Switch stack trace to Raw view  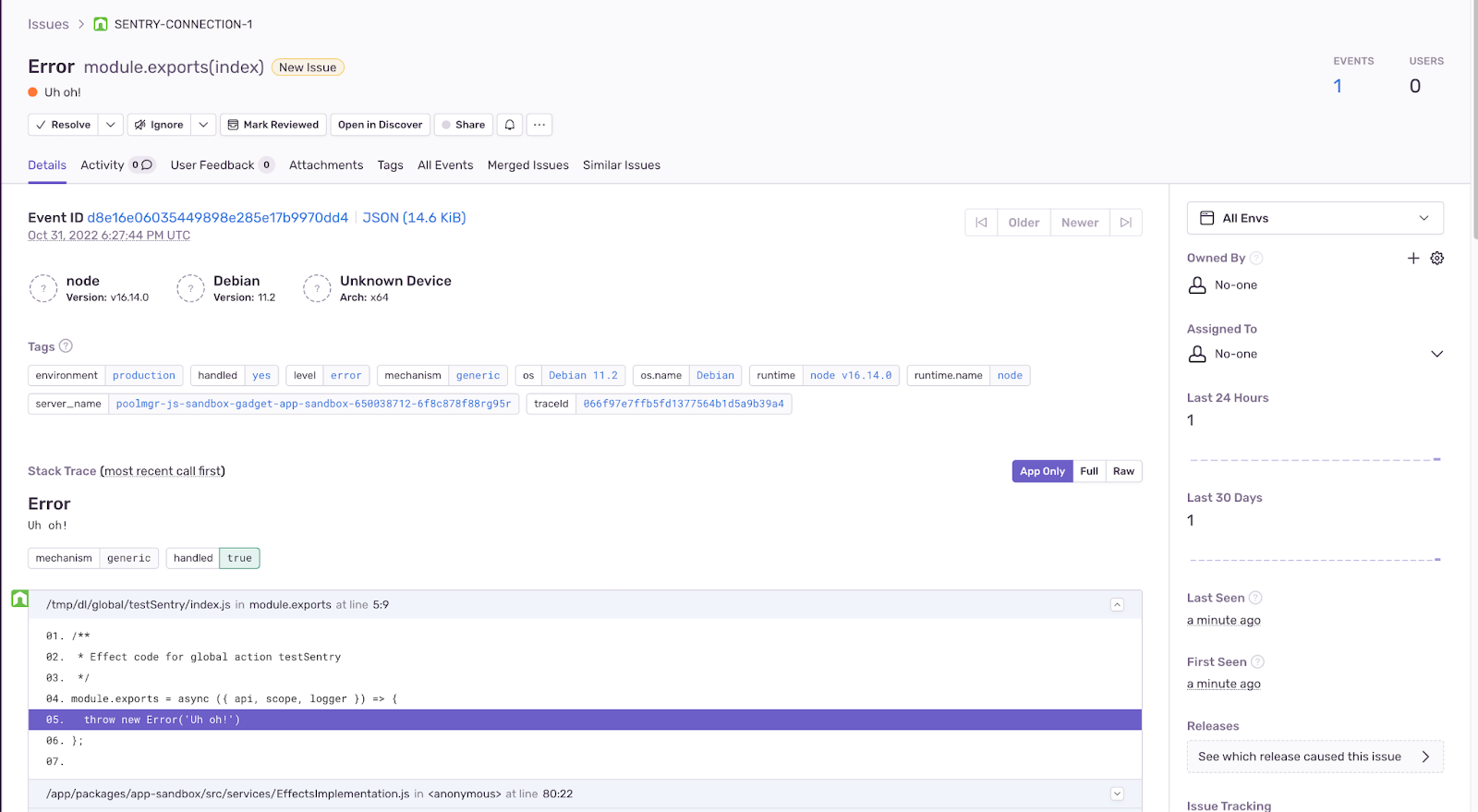[x=1123, y=471]
